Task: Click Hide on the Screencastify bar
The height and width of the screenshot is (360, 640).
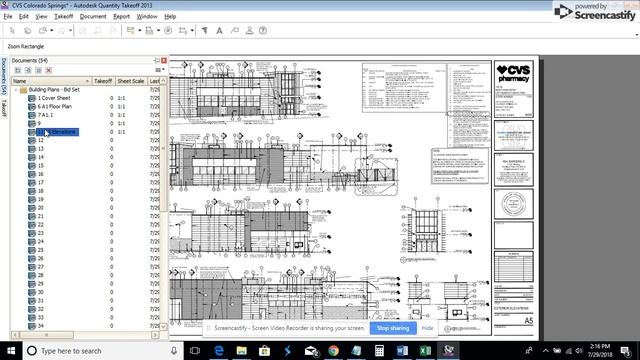Action: click(427, 328)
